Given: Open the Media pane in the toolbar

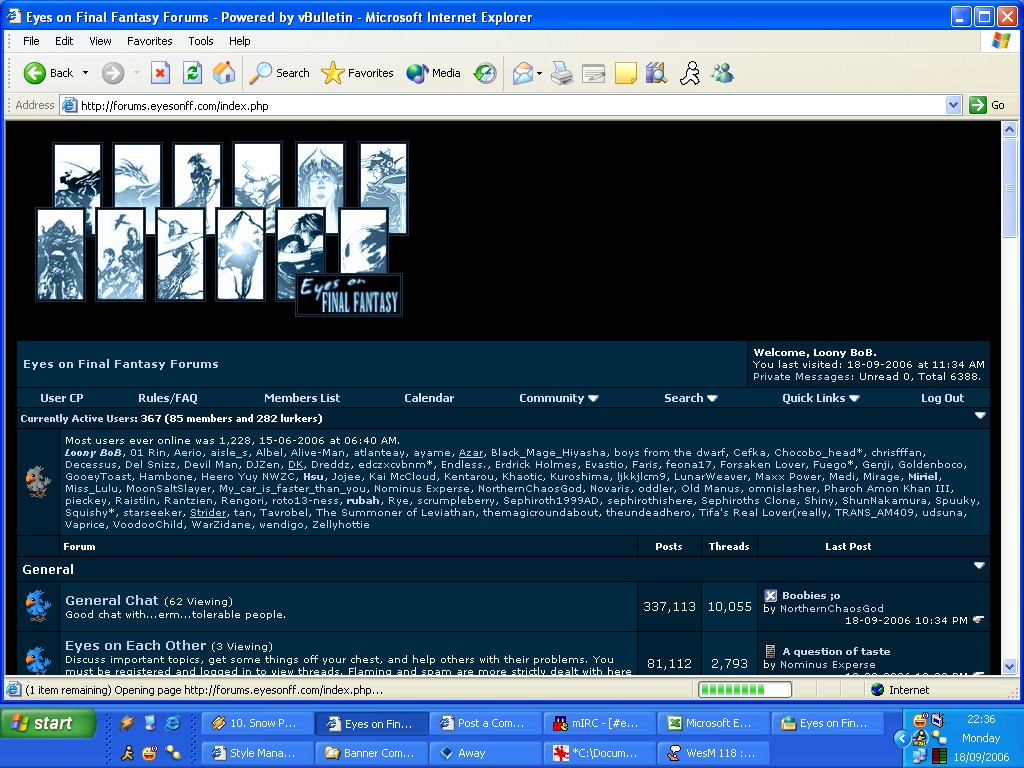Looking at the screenshot, I should pyautogui.click(x=433, y=72).
